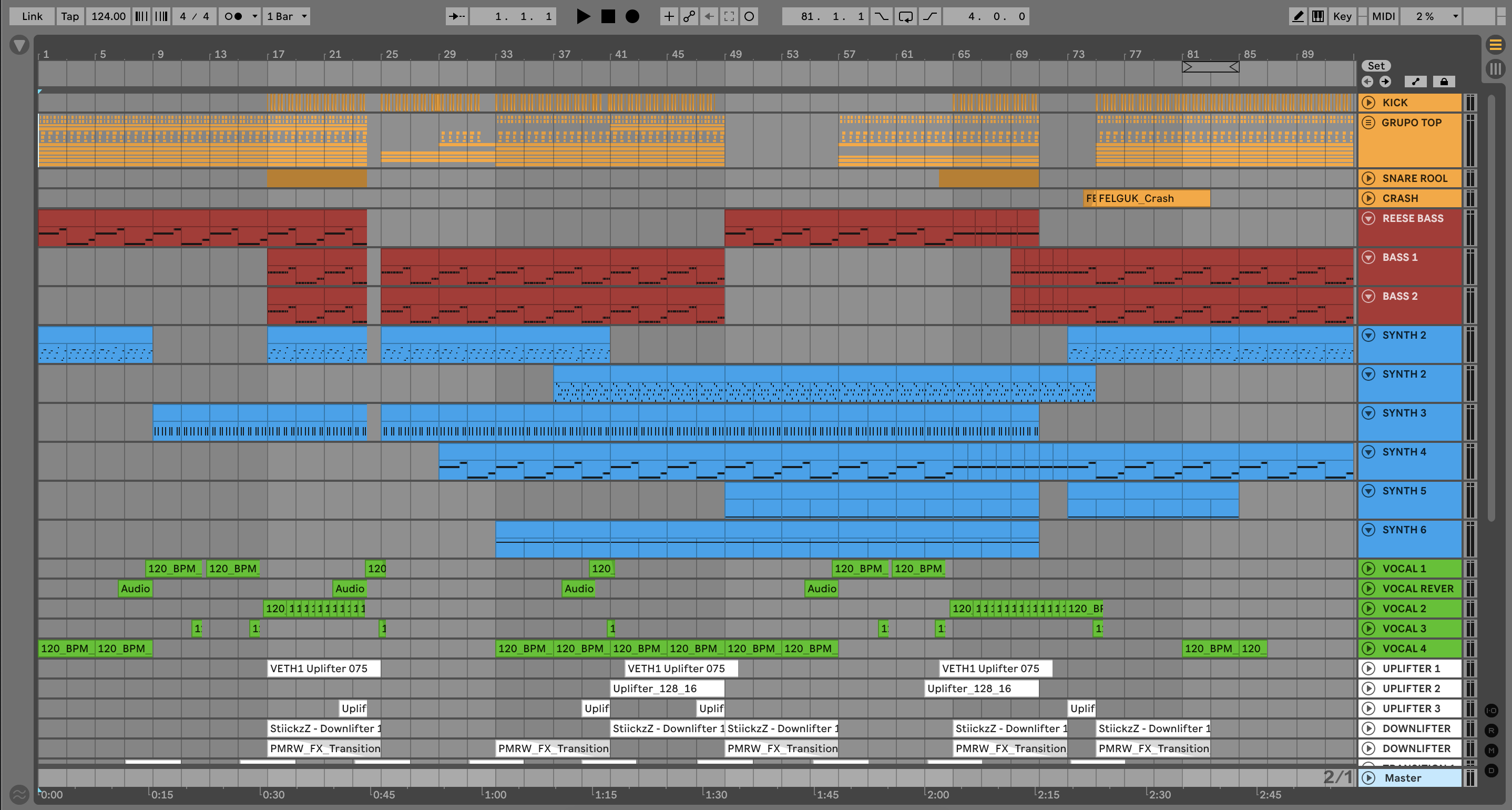Open the 1 Bar quantization dropdown
Image resolution: width=1512 pixels, height=810 pixels.
coord(287,16)
